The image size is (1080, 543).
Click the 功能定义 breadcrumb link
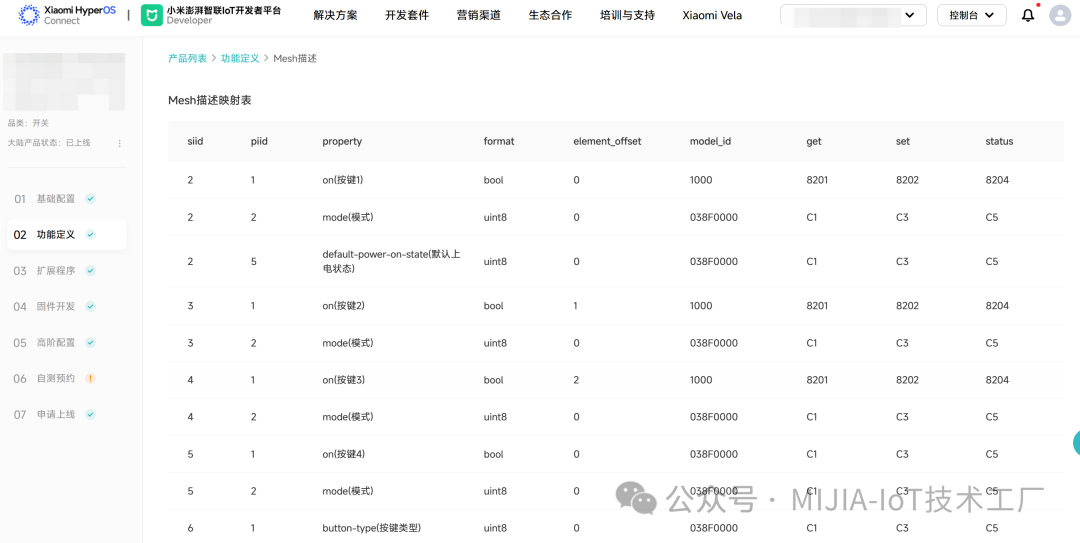[240, 59]
